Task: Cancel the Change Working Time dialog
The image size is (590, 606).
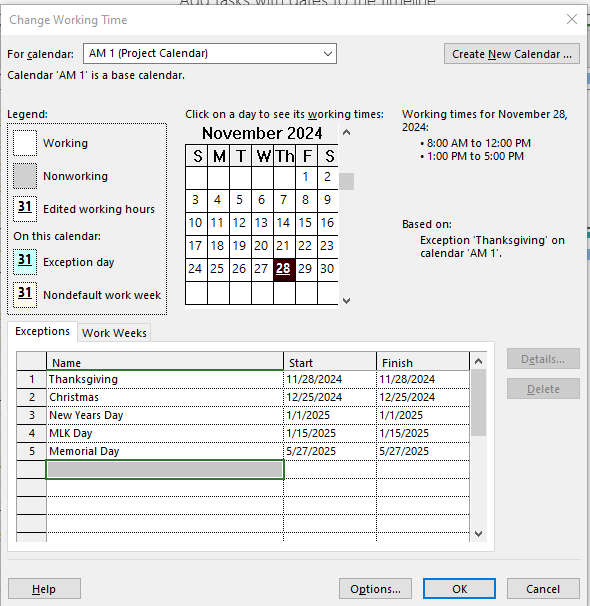Action: pyautogui.click(x=543, y=589)
